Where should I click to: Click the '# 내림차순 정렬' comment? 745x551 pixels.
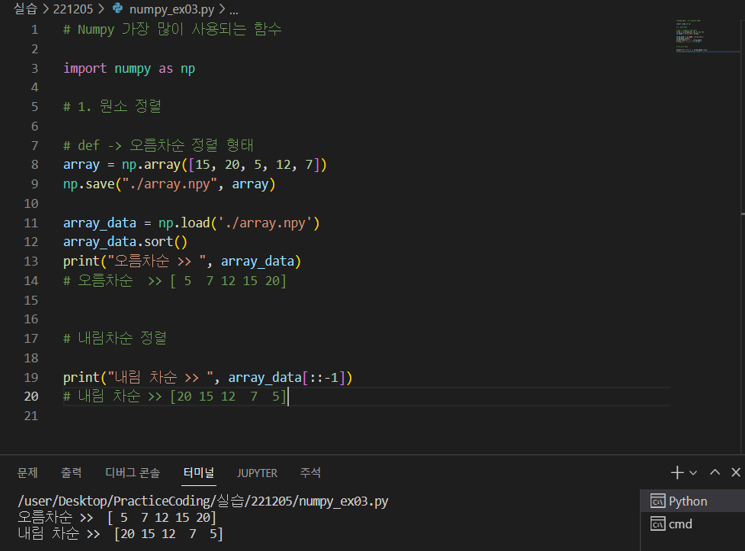(x=115, y=338)
